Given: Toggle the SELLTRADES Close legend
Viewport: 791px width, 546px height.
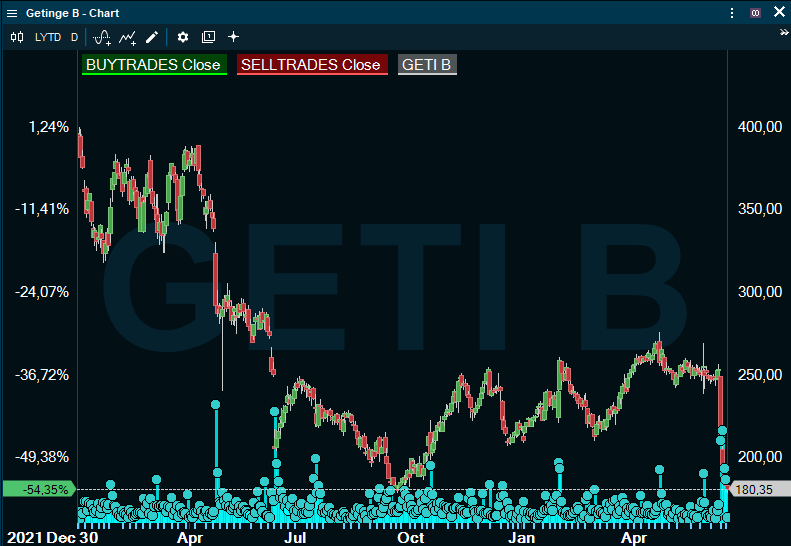Looking at the screenshot, I should (x=312, y=65).
